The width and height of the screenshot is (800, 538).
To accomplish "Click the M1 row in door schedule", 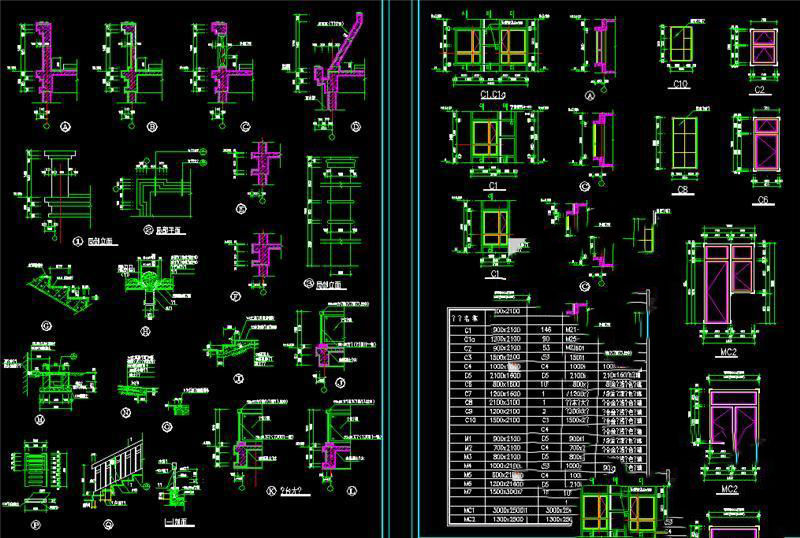I will (468, 439).
